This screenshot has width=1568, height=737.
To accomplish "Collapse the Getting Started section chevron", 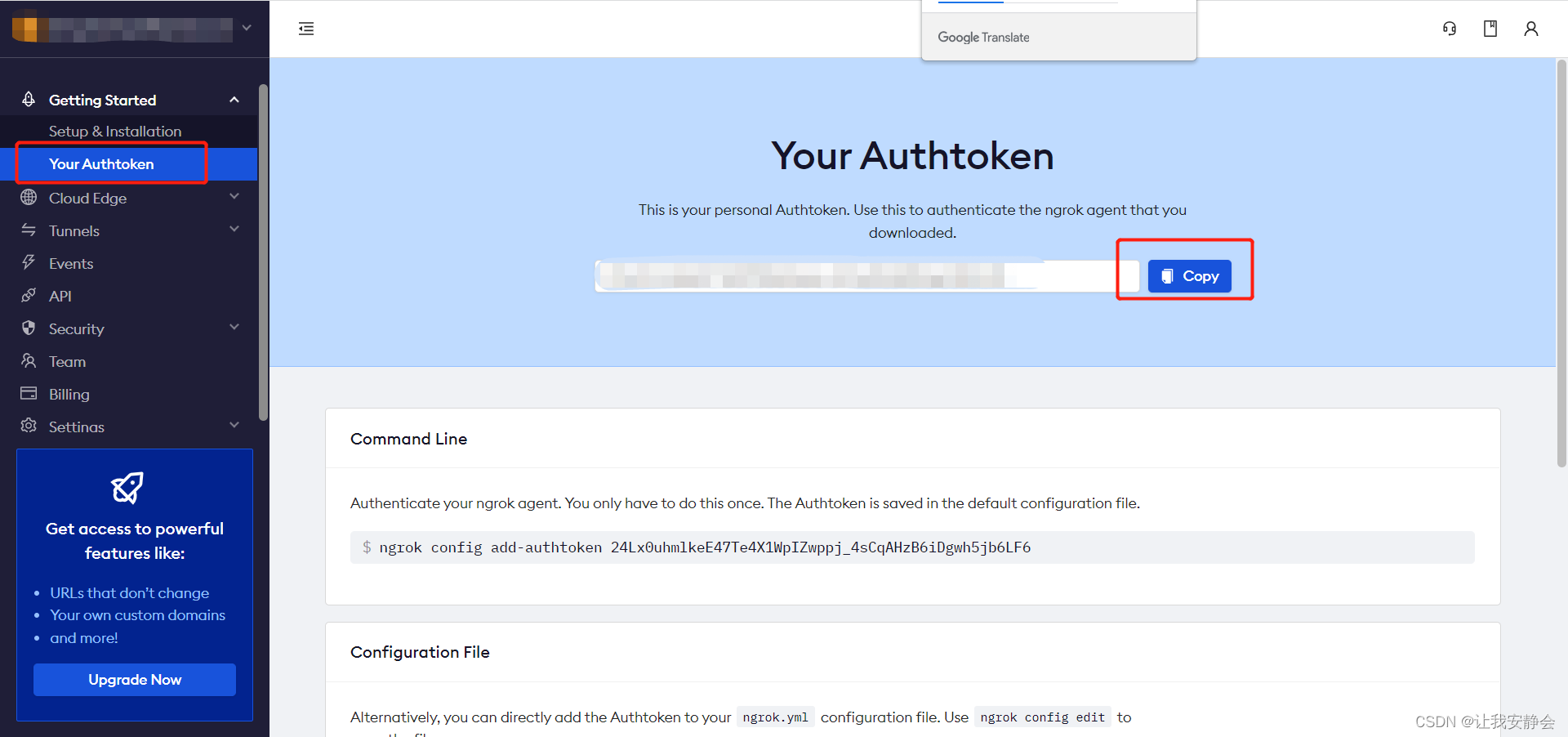I will (234, 100).
